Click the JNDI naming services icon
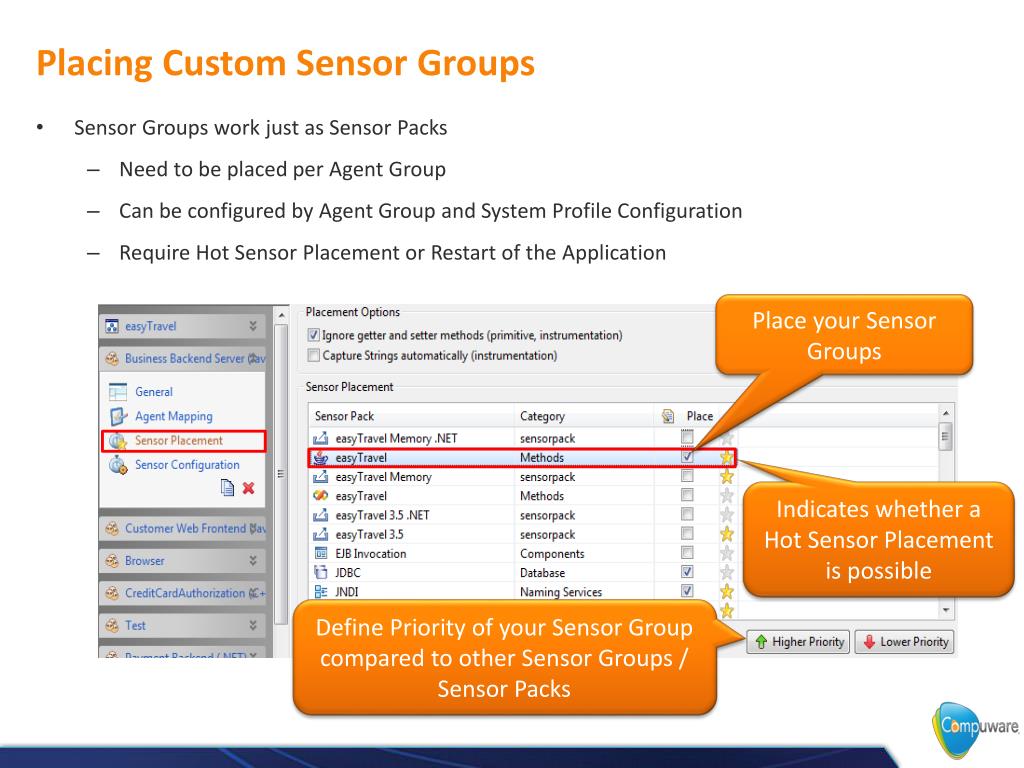Viewport: 1024px width, 768px height. pos(321,592)
